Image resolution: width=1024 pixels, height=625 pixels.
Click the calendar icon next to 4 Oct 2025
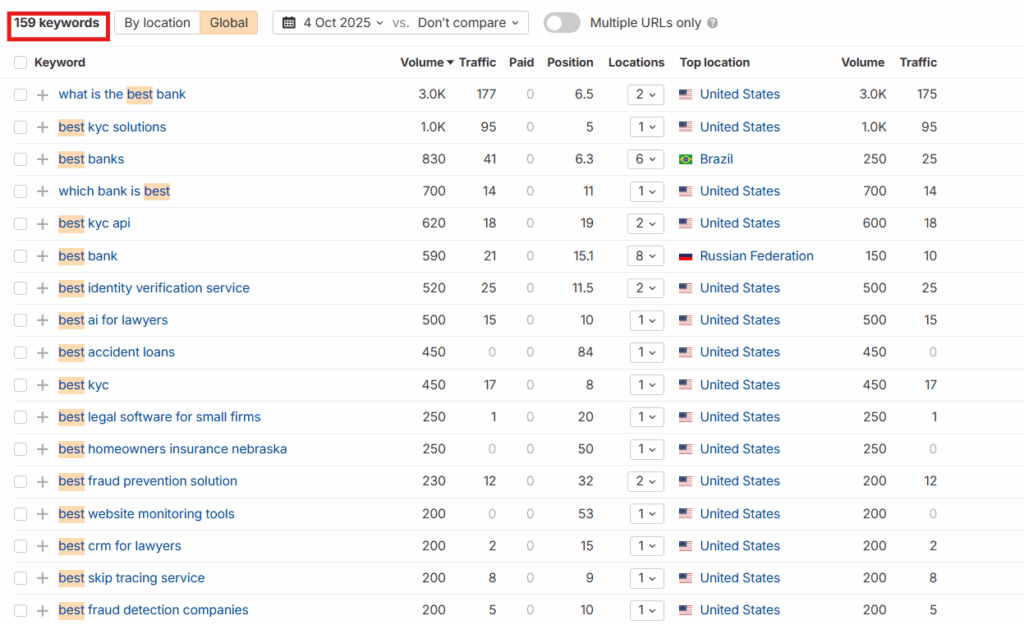tap(290, 22)
